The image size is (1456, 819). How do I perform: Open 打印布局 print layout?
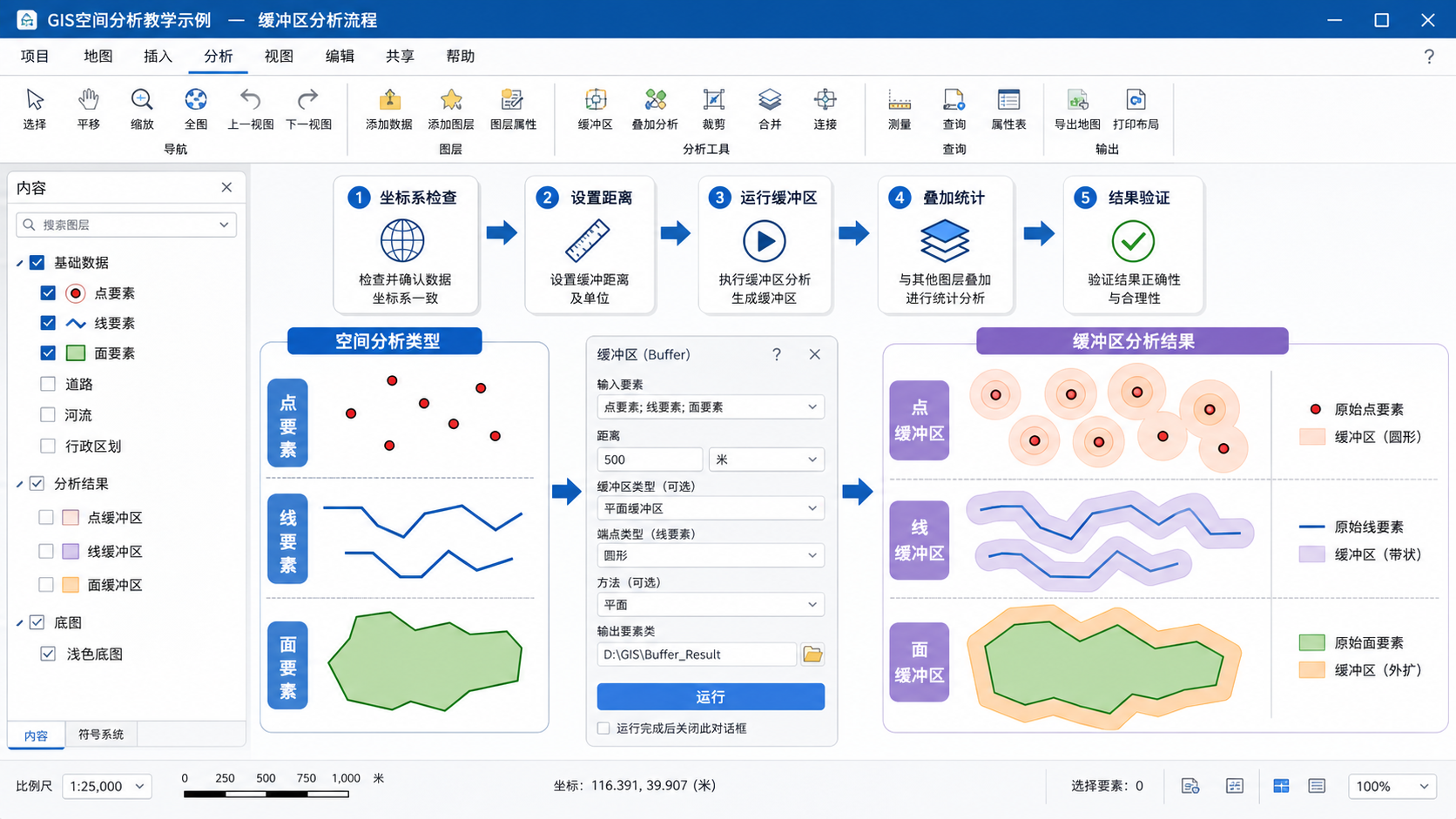[x=1136, y=109]
